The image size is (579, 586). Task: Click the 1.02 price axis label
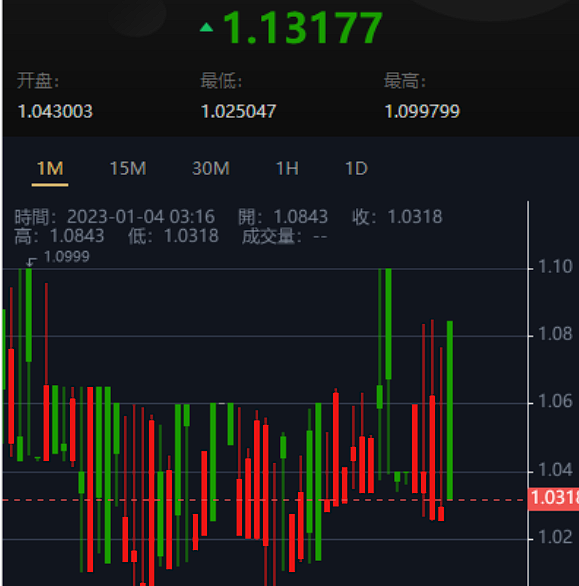click(x=555, y=537)
